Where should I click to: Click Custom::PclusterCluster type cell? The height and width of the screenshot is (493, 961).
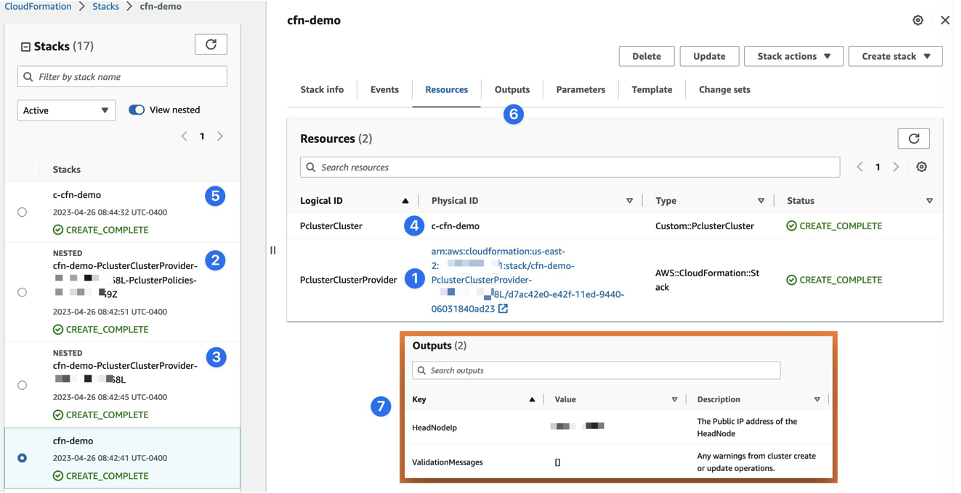(x=704, y=226)
